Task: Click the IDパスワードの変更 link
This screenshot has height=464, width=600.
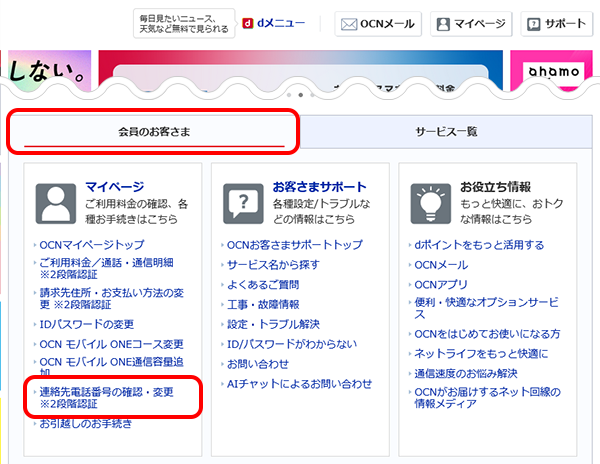Action: [x=87, y=324]
